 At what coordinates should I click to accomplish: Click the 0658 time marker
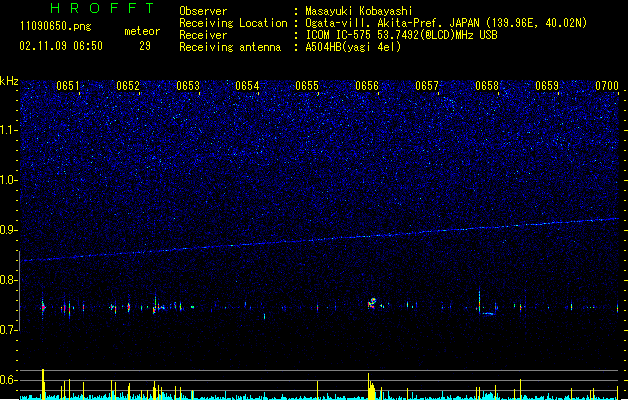[x=487, y=86]
